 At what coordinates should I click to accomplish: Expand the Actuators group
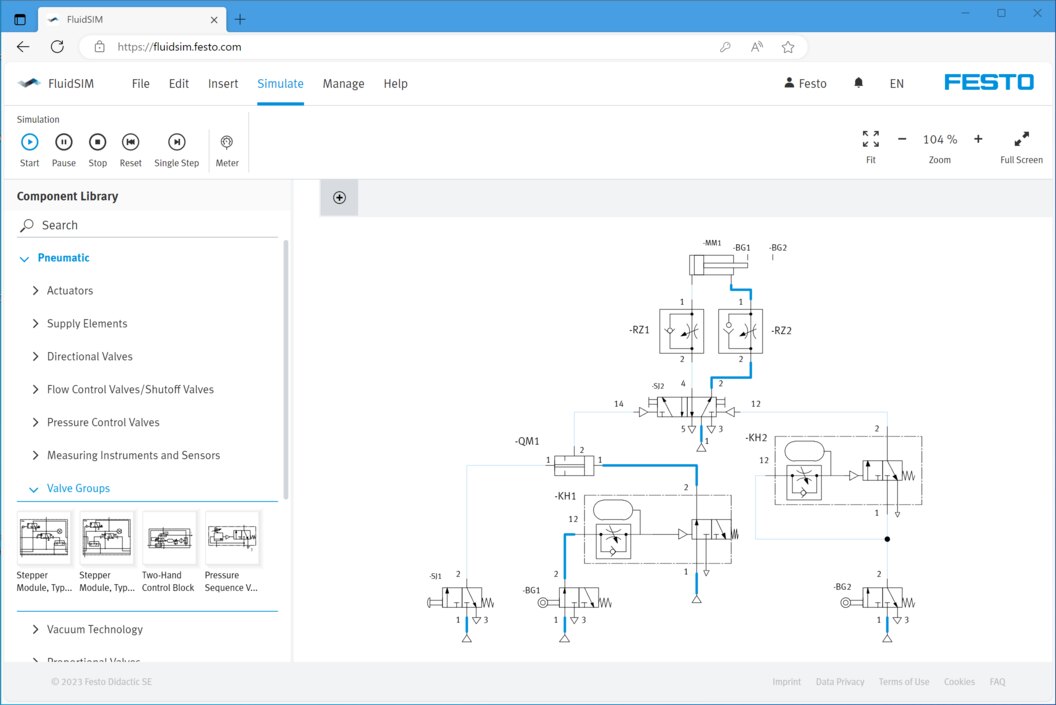(36, 290)
